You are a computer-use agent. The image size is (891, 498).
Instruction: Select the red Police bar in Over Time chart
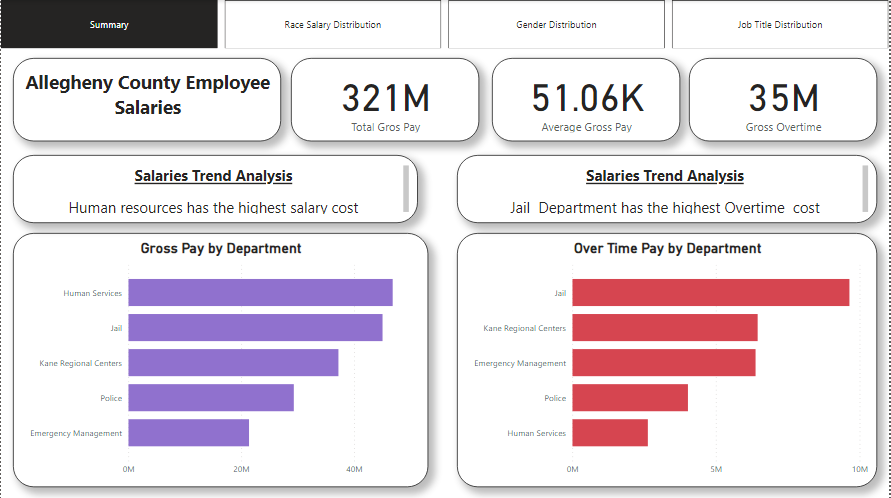tap(630, 398)
